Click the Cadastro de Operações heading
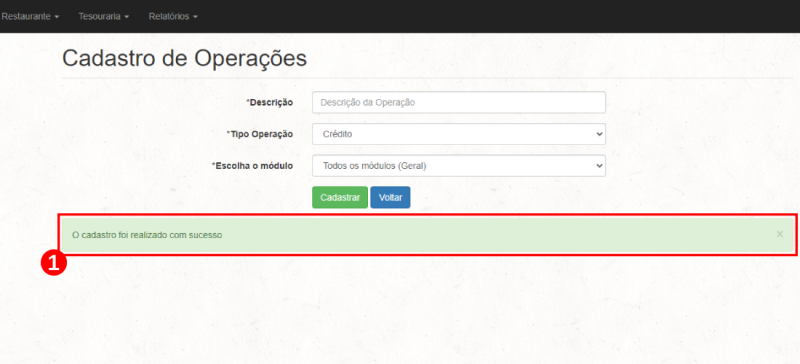The image size is (800, 364). 185,58
